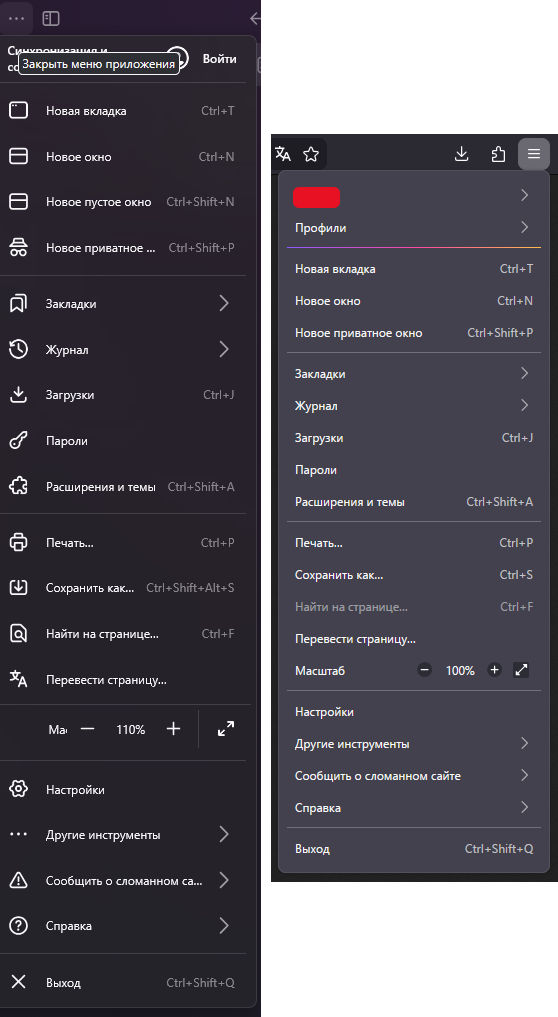Screen dimensions: 558x1017
Task: Select Новое приватное окно in right menu
Action: (x=413, y=333)
